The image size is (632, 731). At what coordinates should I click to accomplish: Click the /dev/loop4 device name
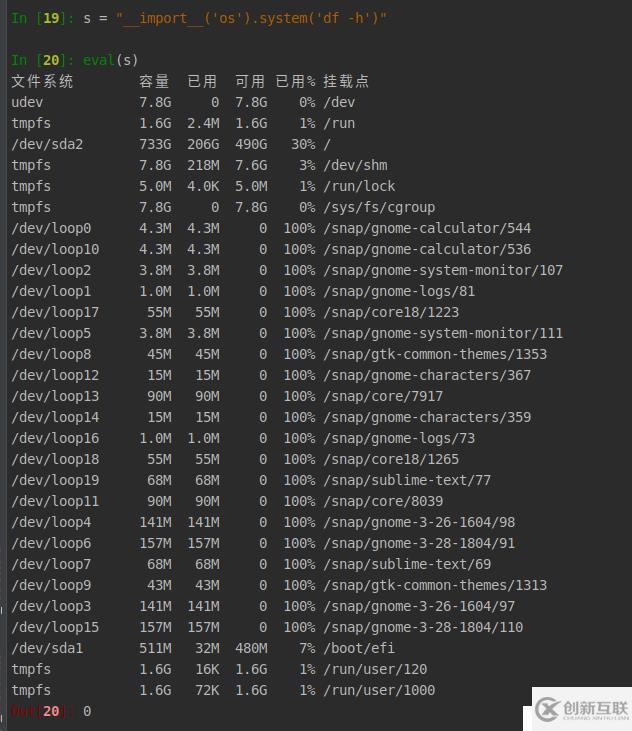pos(51,522)
